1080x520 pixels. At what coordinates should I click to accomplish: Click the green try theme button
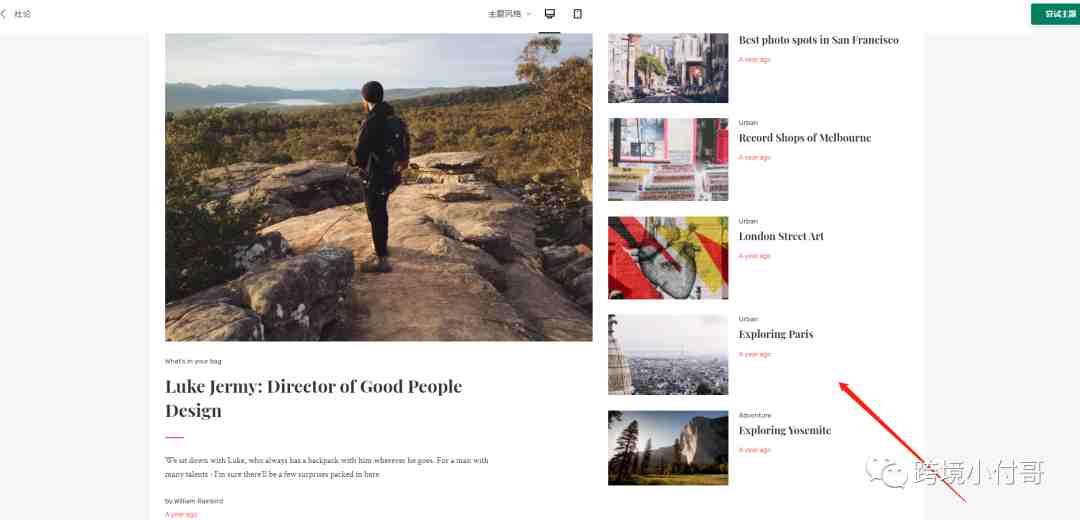pyautogui.click(x=1055, y=14)
